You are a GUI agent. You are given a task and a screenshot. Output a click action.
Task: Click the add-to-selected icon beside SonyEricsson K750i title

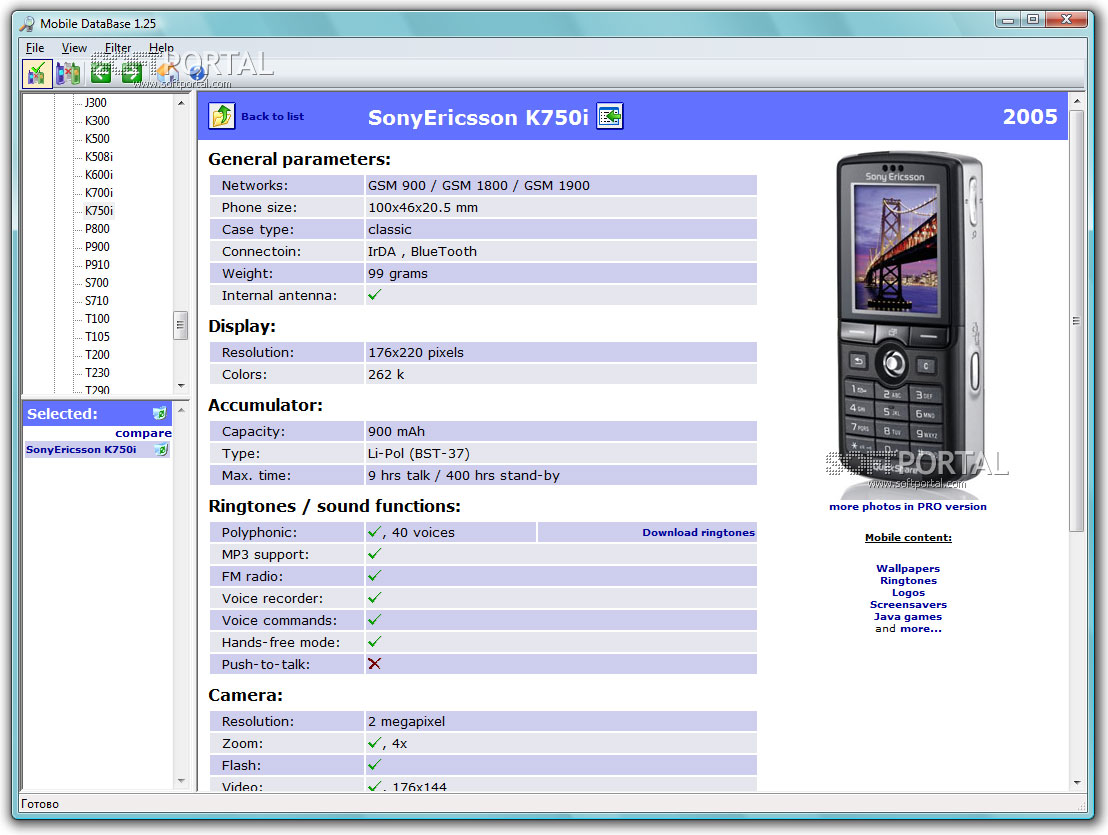pyautogui.click(x=610, y=116)
